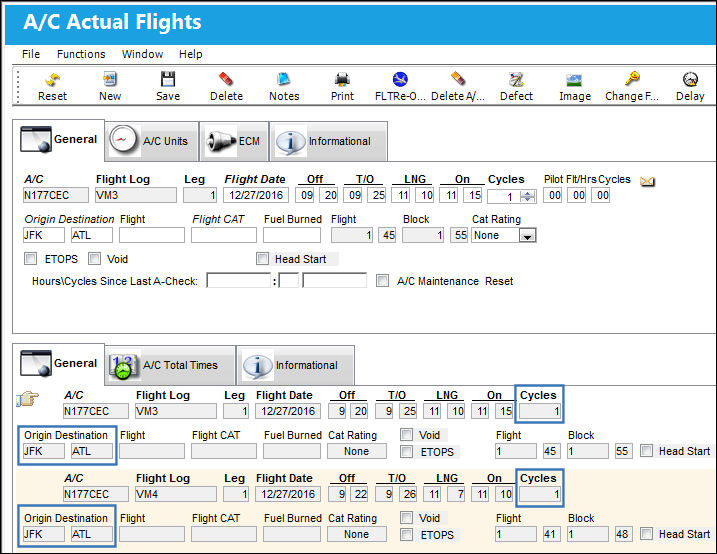Click the Reset toolbar icon
Image resolution: width=717 pixels, height=554 pixels.
coord(52,80)
